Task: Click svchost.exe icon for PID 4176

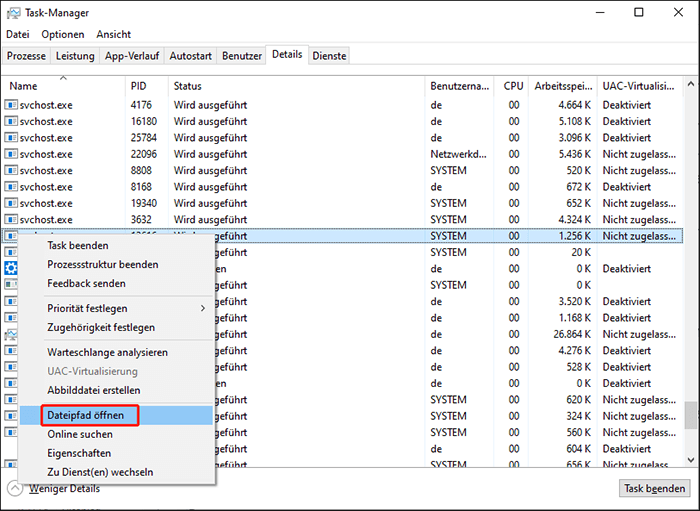Action: (x=11, y=105)
